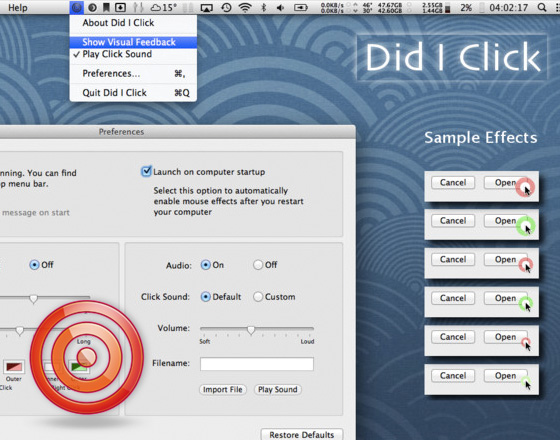
Task: Click the upper slider knob in effects panel
Action: 33,299
